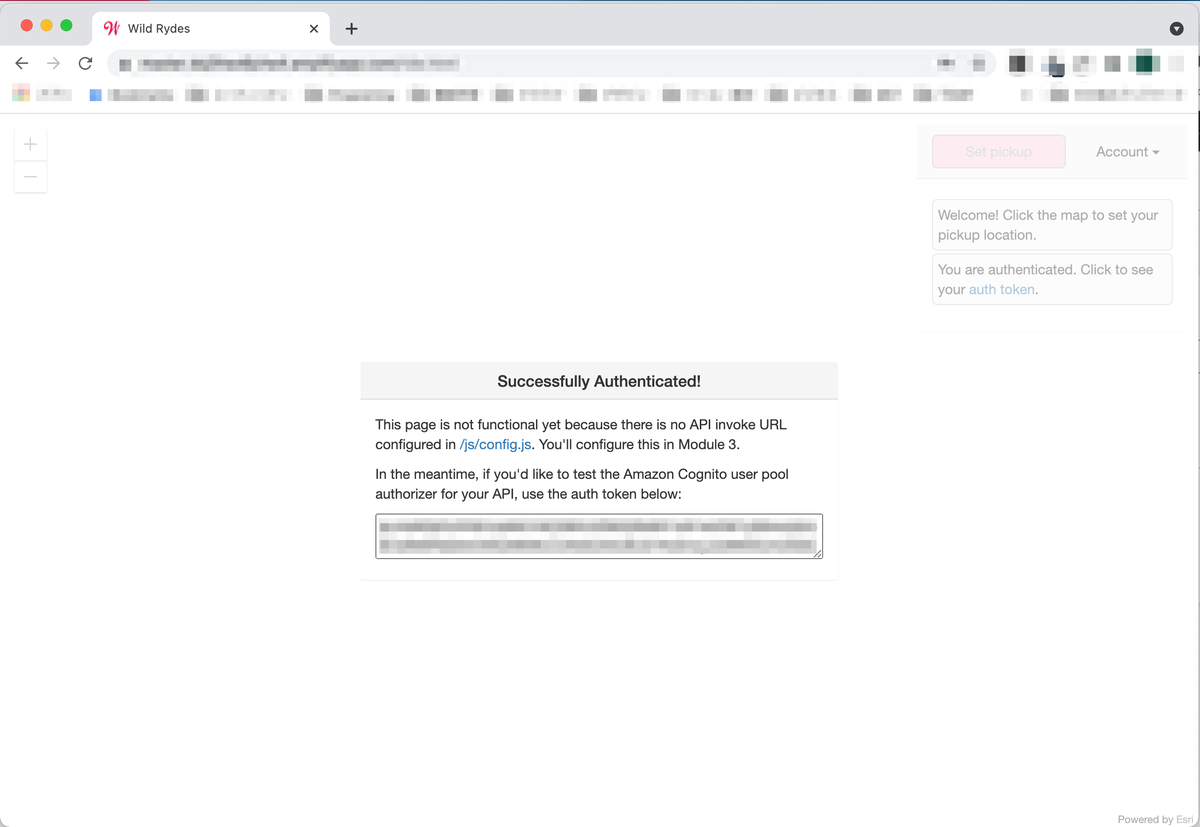This screenshot has width=1200, height=827.
Task: Reload the Wild Rydes page
Action: (x=85, y=63)
